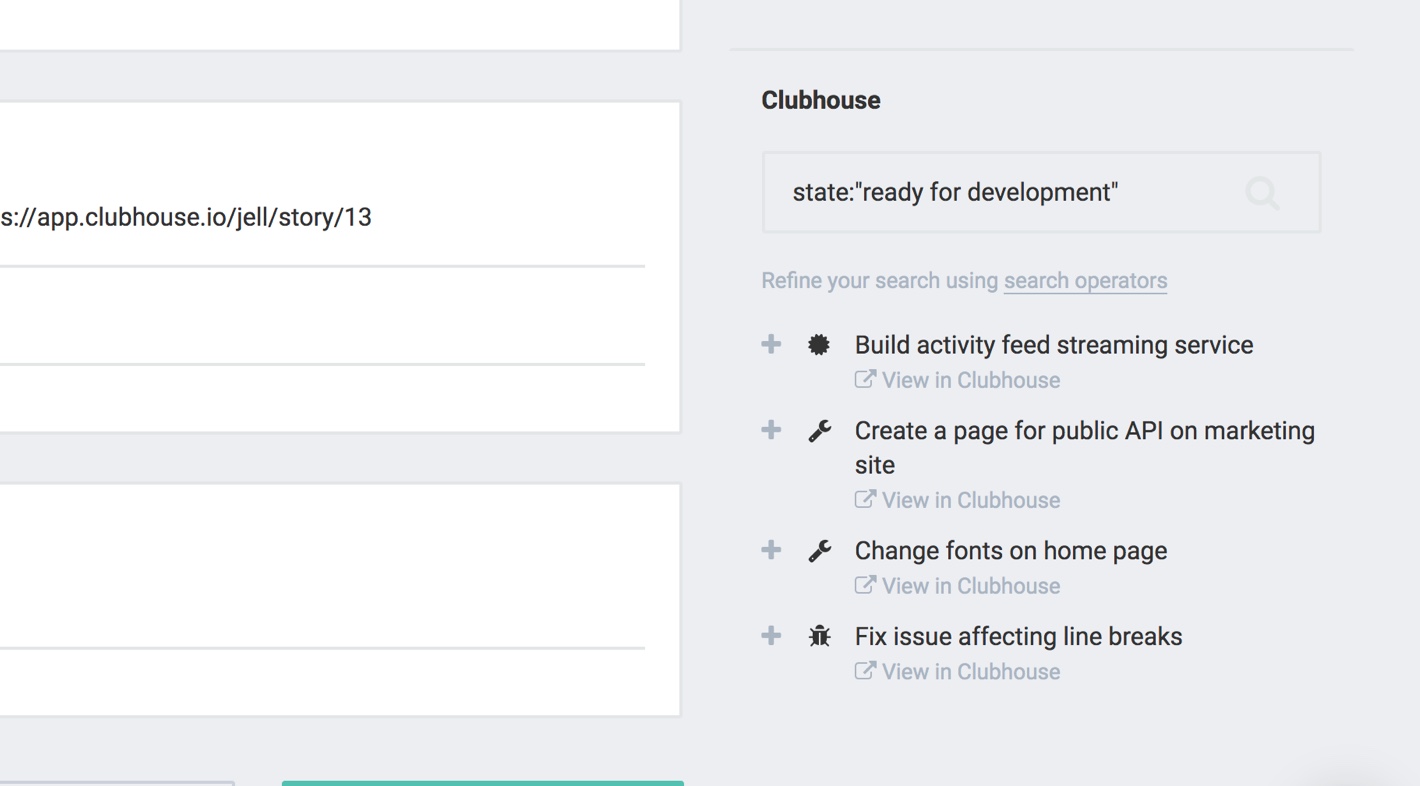This screenshot has width=1420, height=786.
Task: Click the bug icon beside Fix issue story
Action: tap(820, 636)
